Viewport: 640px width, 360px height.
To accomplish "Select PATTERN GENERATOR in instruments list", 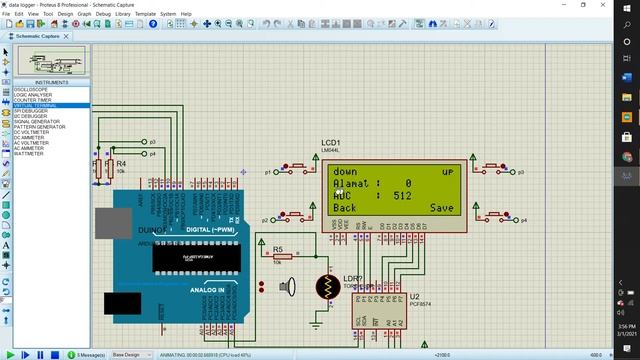I will pos(51,127).
